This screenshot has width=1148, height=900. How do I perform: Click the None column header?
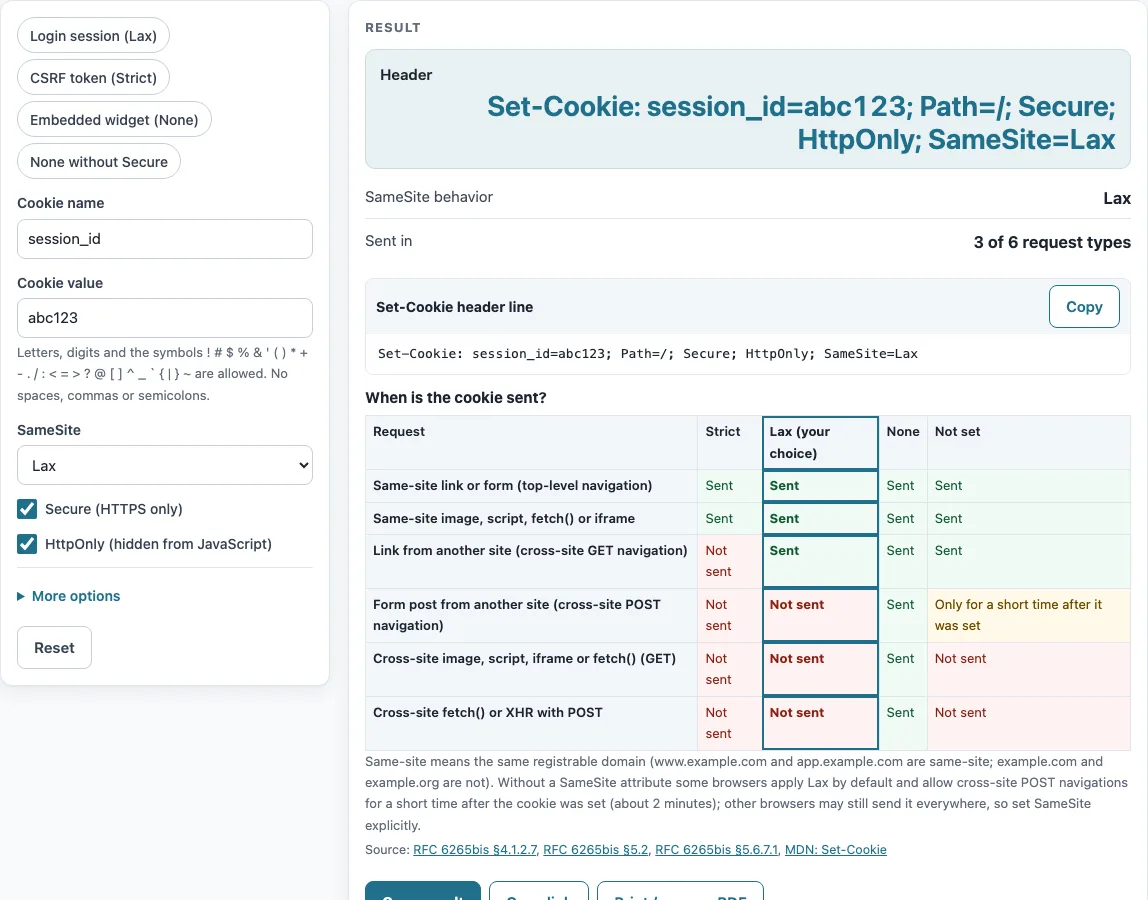[903, 443]
